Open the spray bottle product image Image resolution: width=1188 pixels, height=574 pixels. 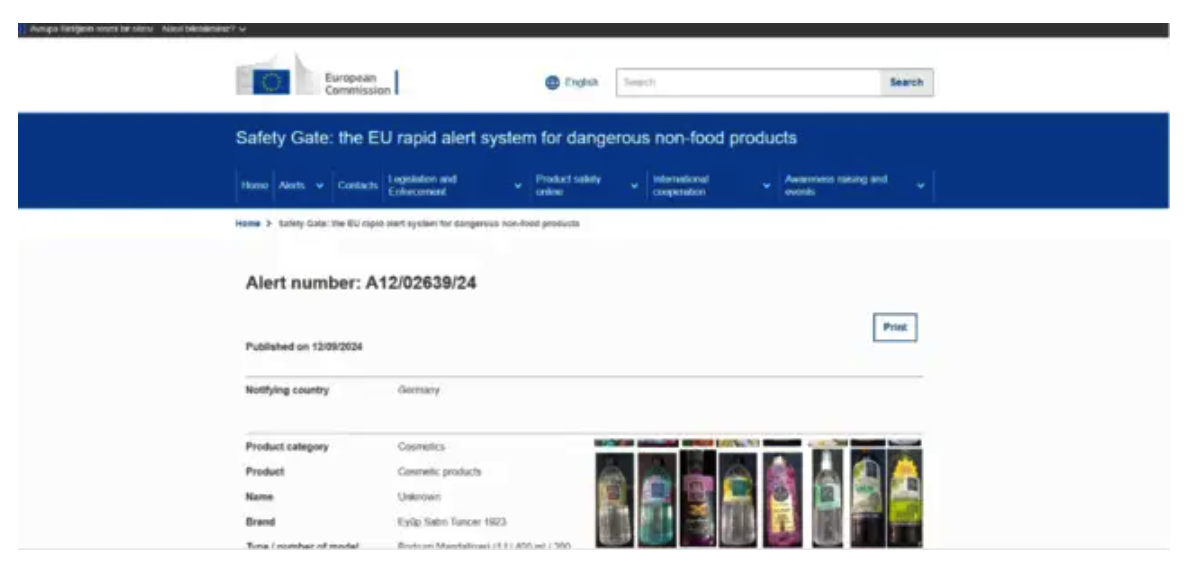[827, 493]
